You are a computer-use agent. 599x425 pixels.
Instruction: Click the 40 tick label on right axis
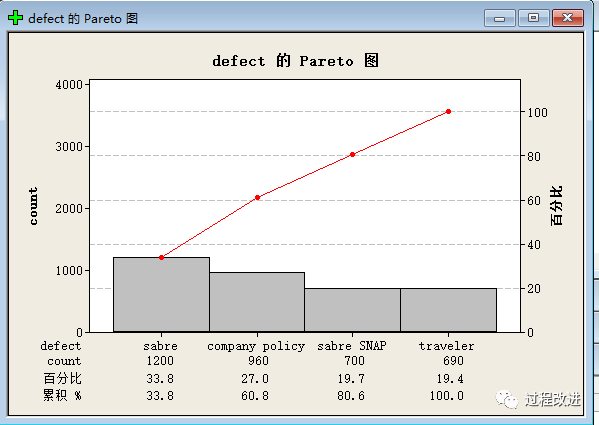[x=534, y=244]
